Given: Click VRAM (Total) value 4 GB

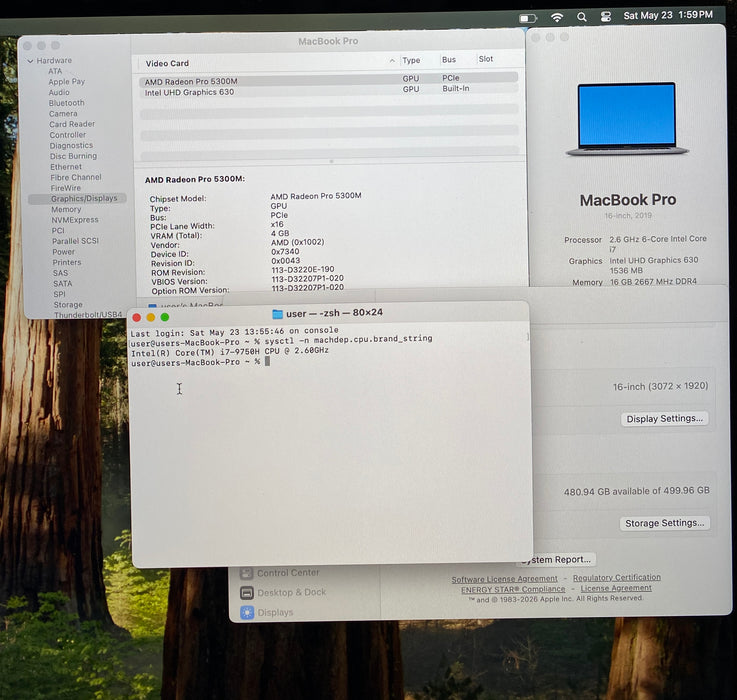Looking at the screenshot, I should coord(280,233).
